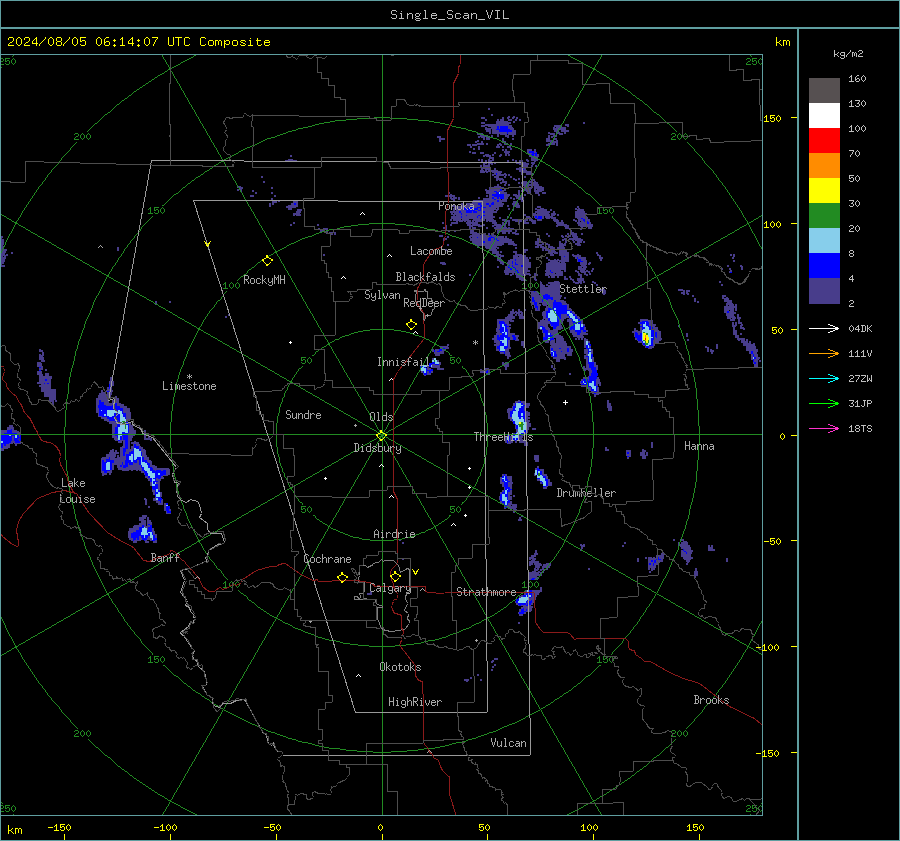The height and width of the screenshot is (841, 900).
Task: Click the white 100-130 legend swatch
Action: click(824, 116)
